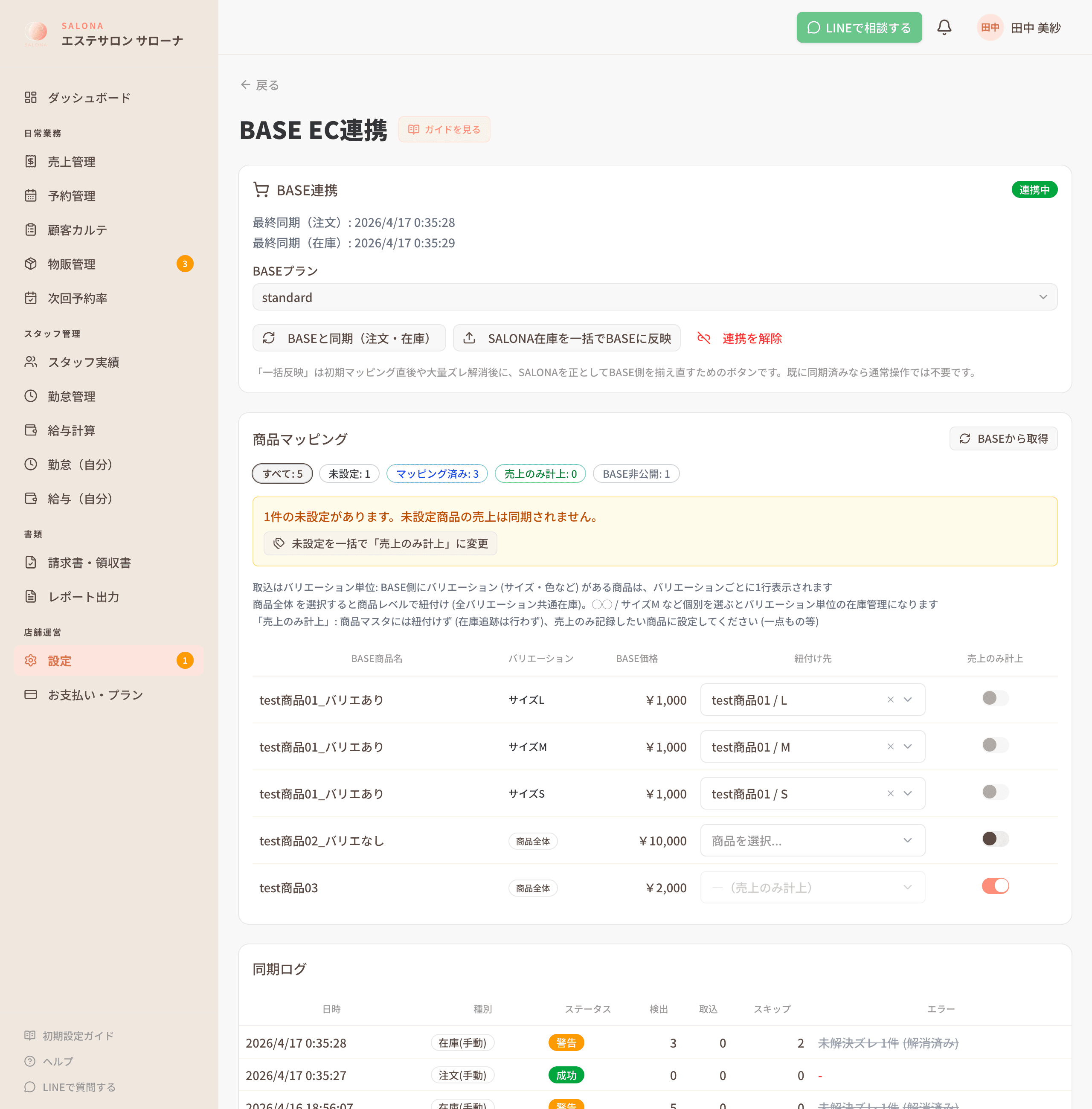
Task: Clear the test商品01 / L mapping
Action: pyautogui.click(x=890, y=700)
